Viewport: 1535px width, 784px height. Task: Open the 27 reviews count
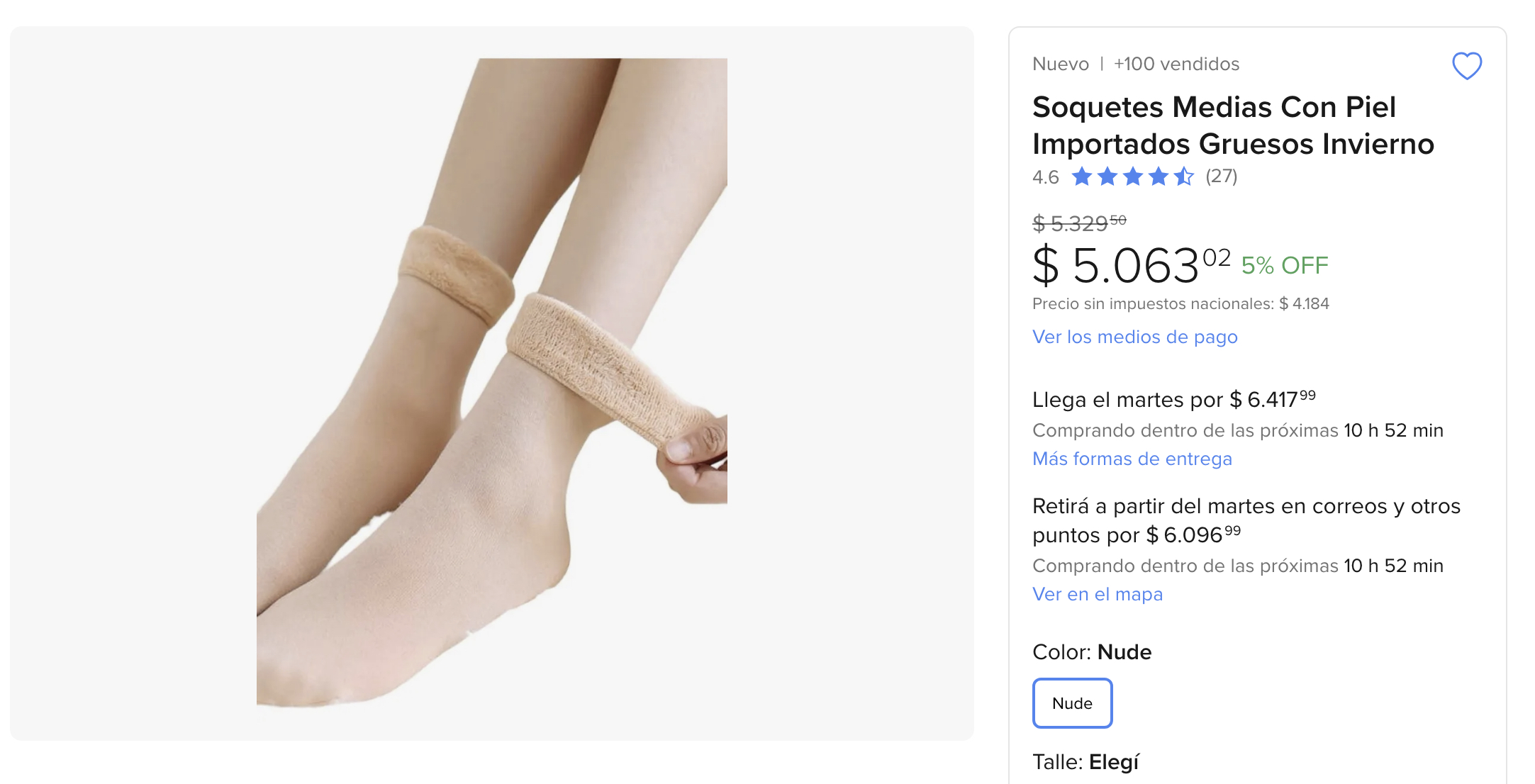point(1221,177)
